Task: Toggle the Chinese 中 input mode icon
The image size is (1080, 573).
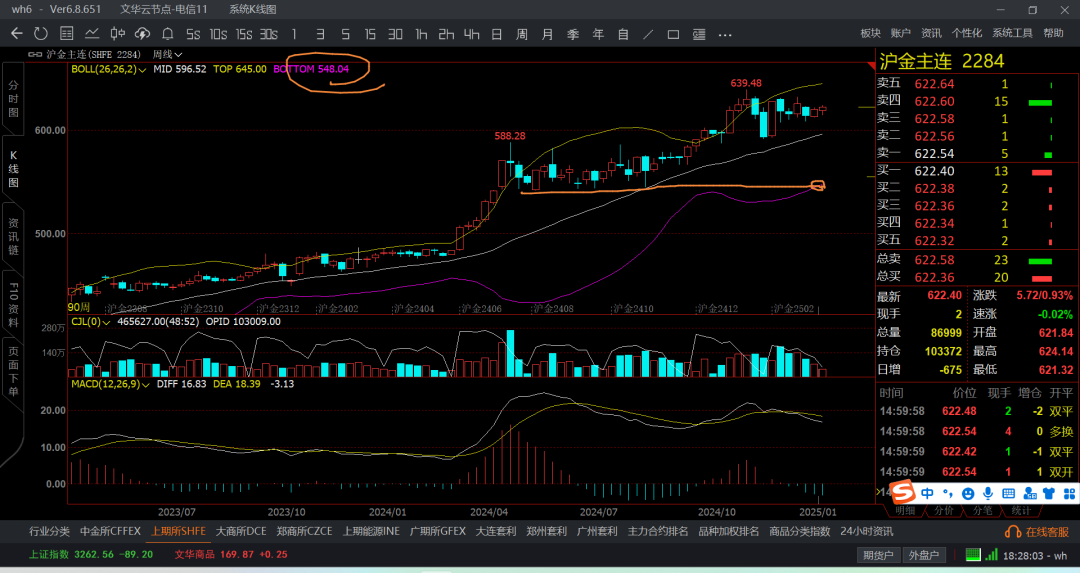Action: click(928, 493)
